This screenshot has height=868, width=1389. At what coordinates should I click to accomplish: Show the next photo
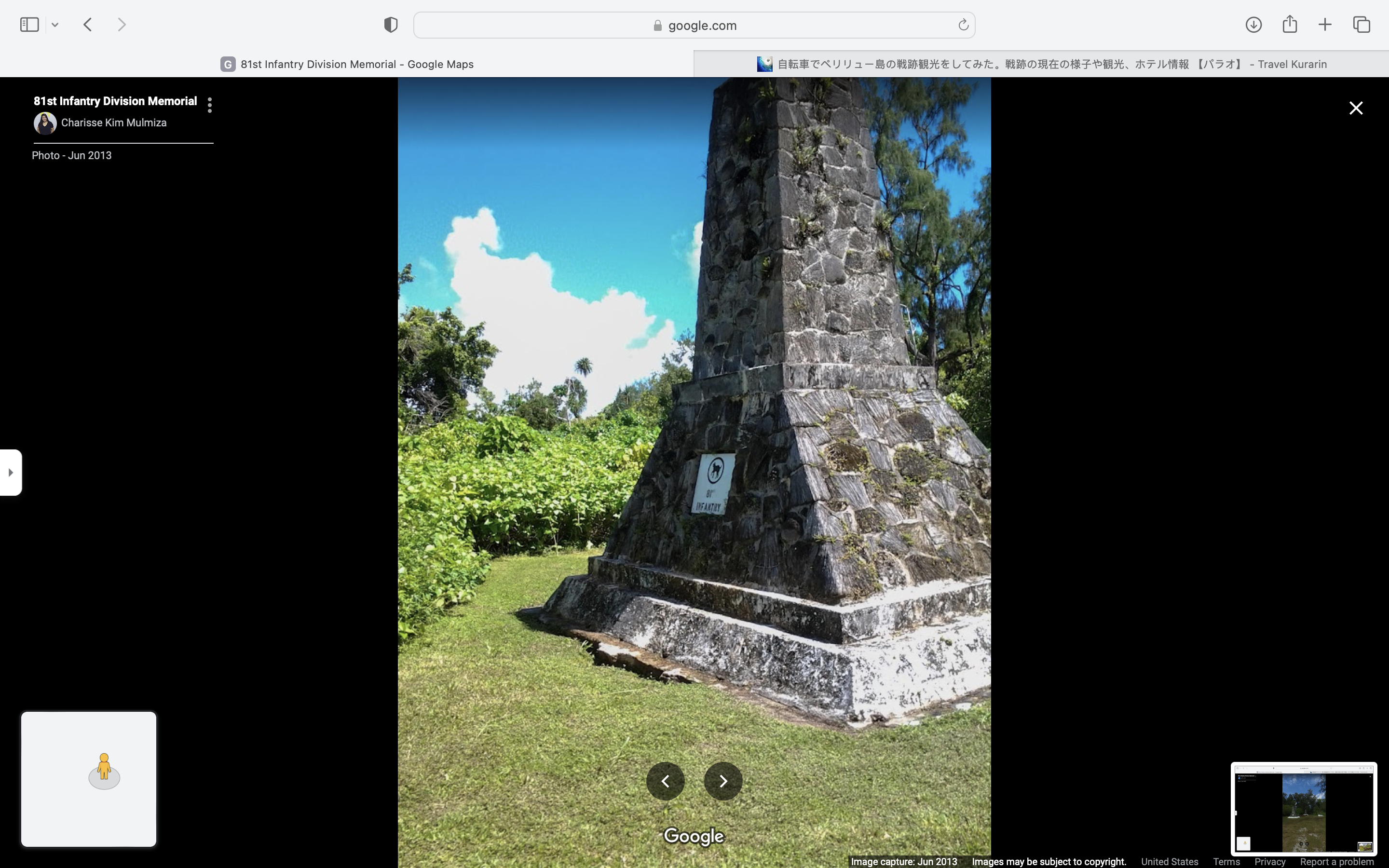tap(723, 781)
